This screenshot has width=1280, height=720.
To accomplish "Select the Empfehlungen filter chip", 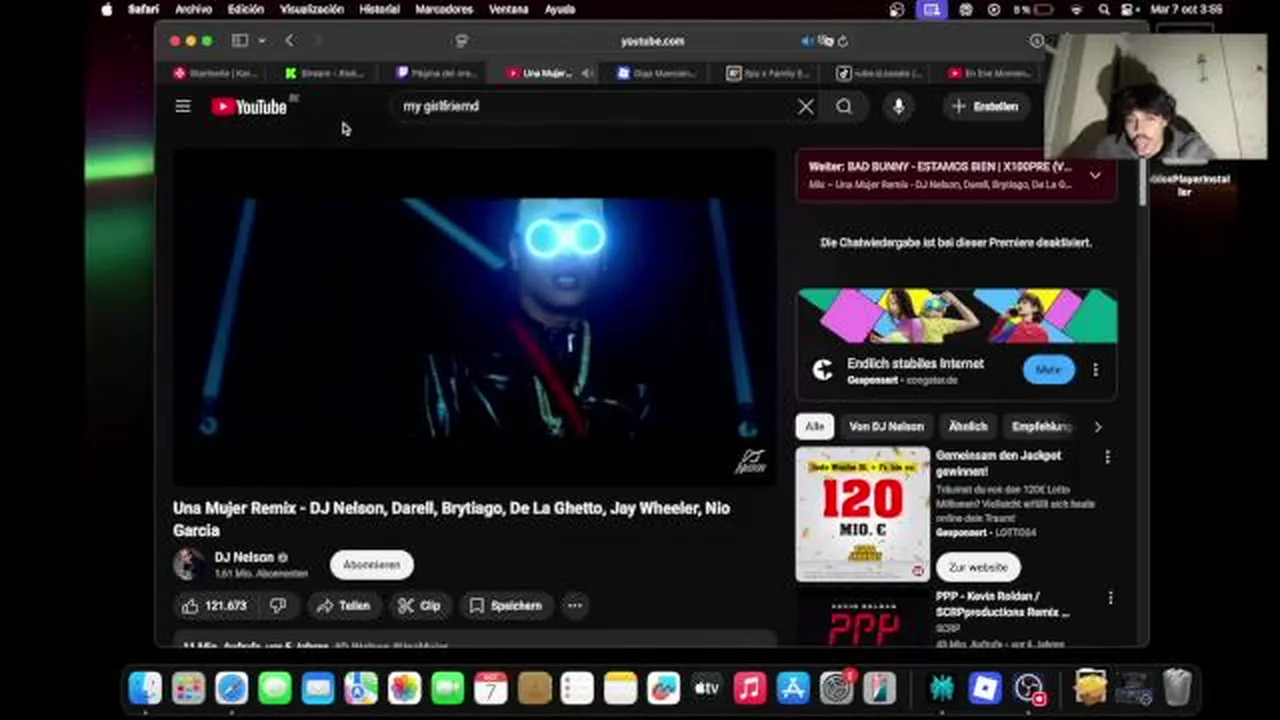I will [x=1041, y=426].
